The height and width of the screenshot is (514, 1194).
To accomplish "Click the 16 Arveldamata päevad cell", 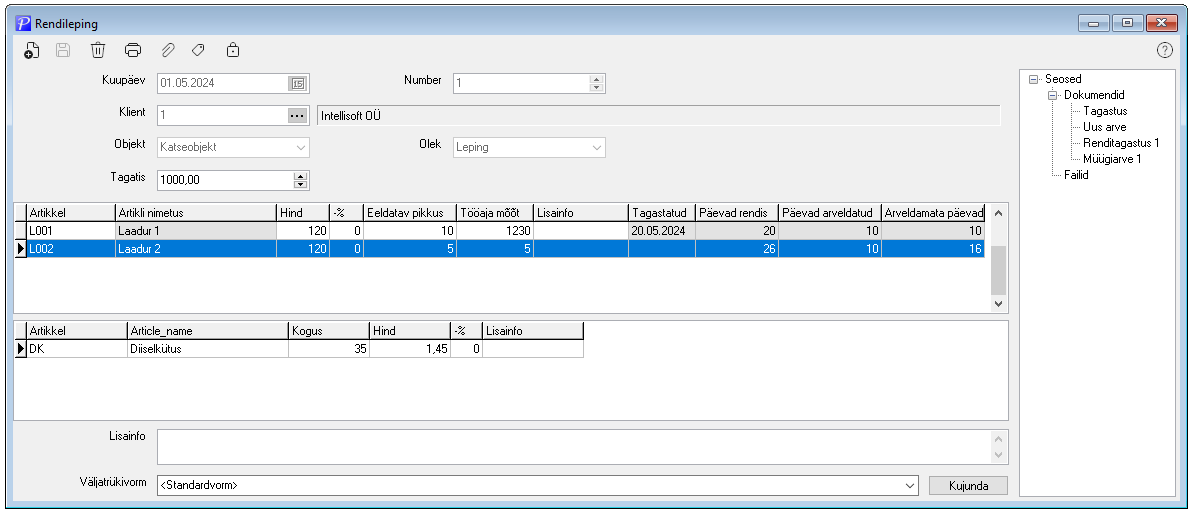I will [x=933, y=248].
